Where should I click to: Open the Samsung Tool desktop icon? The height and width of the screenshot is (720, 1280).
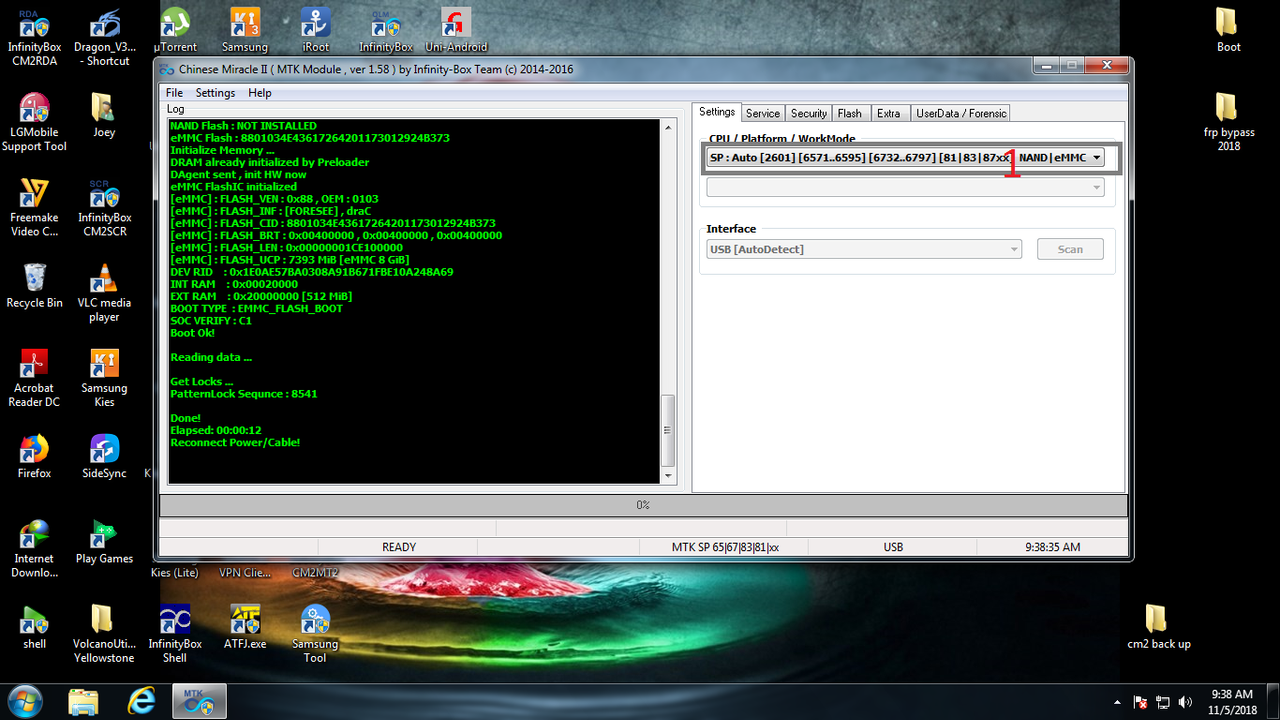pos(315,634)
